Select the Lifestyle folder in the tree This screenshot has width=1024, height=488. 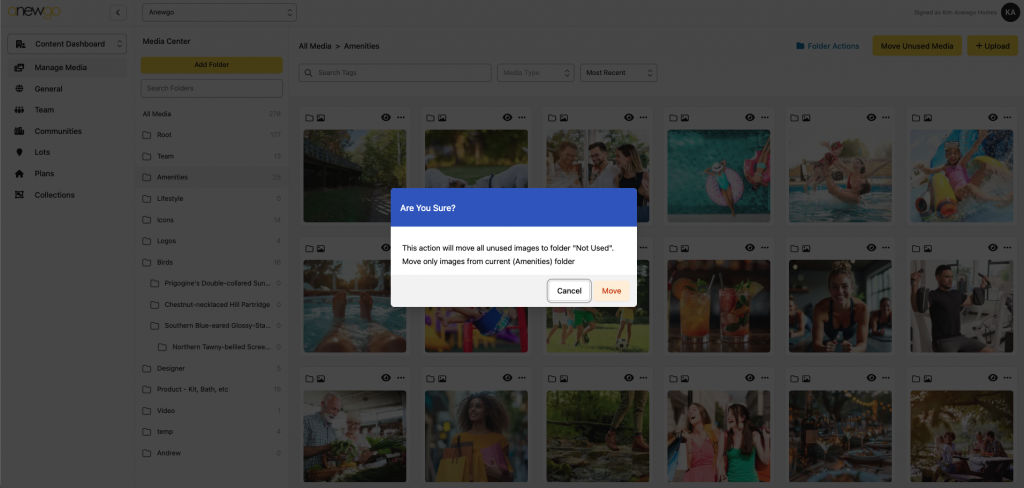169,199
